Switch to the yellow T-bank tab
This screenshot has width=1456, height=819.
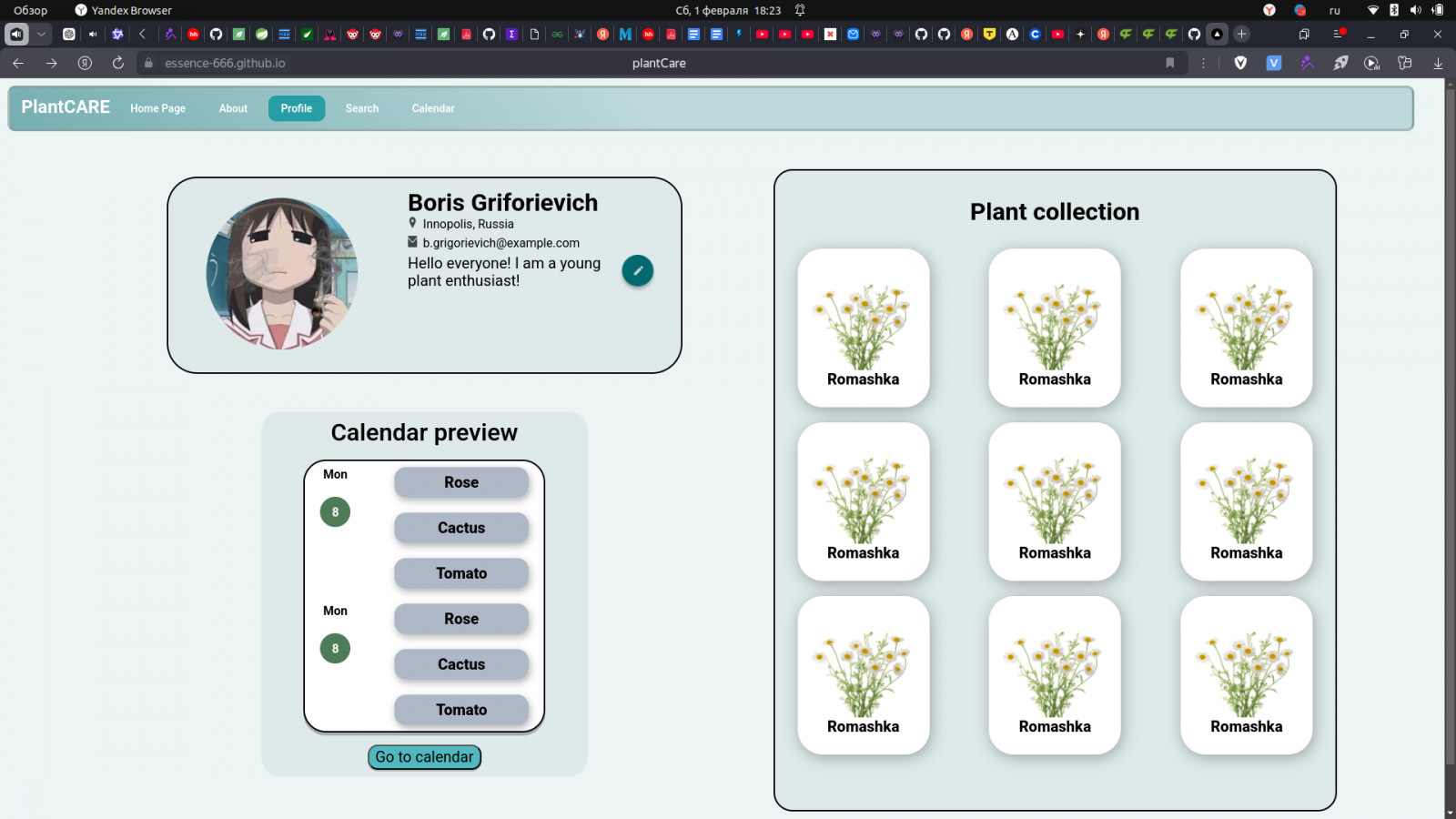pos(989,34)
